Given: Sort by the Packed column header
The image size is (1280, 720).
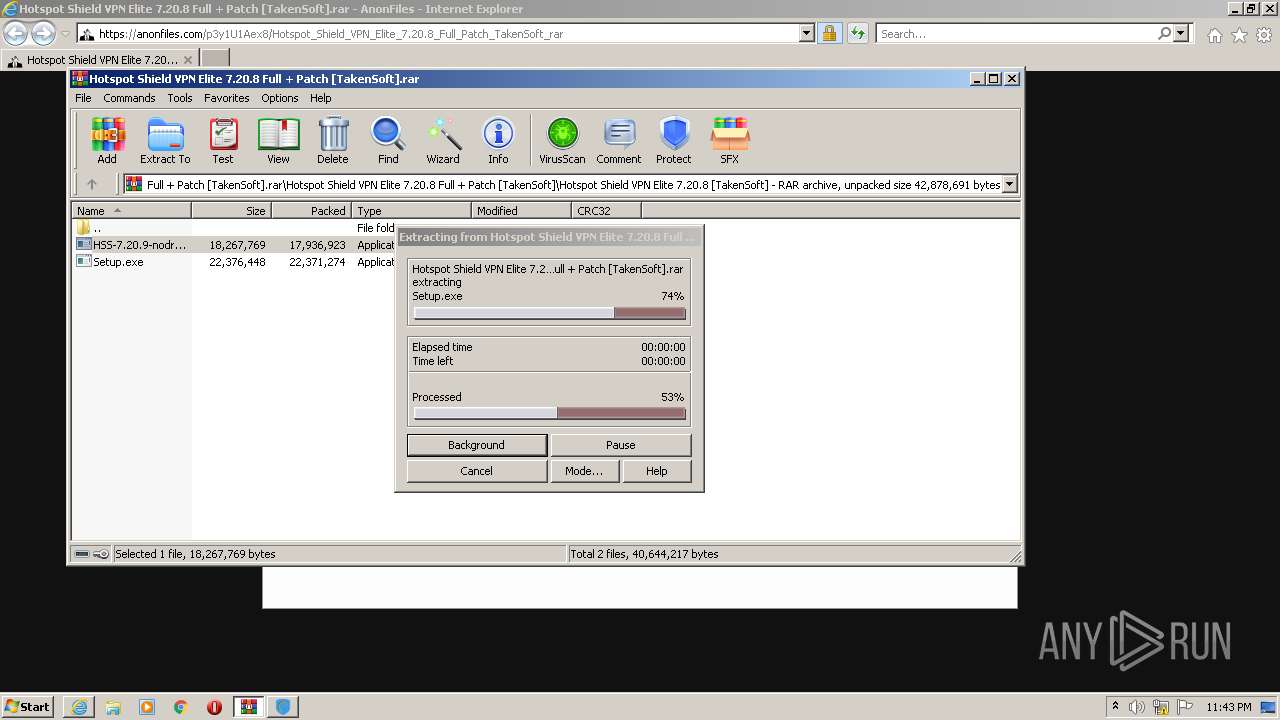Looking at the screenshot, I should coord(311,211).
